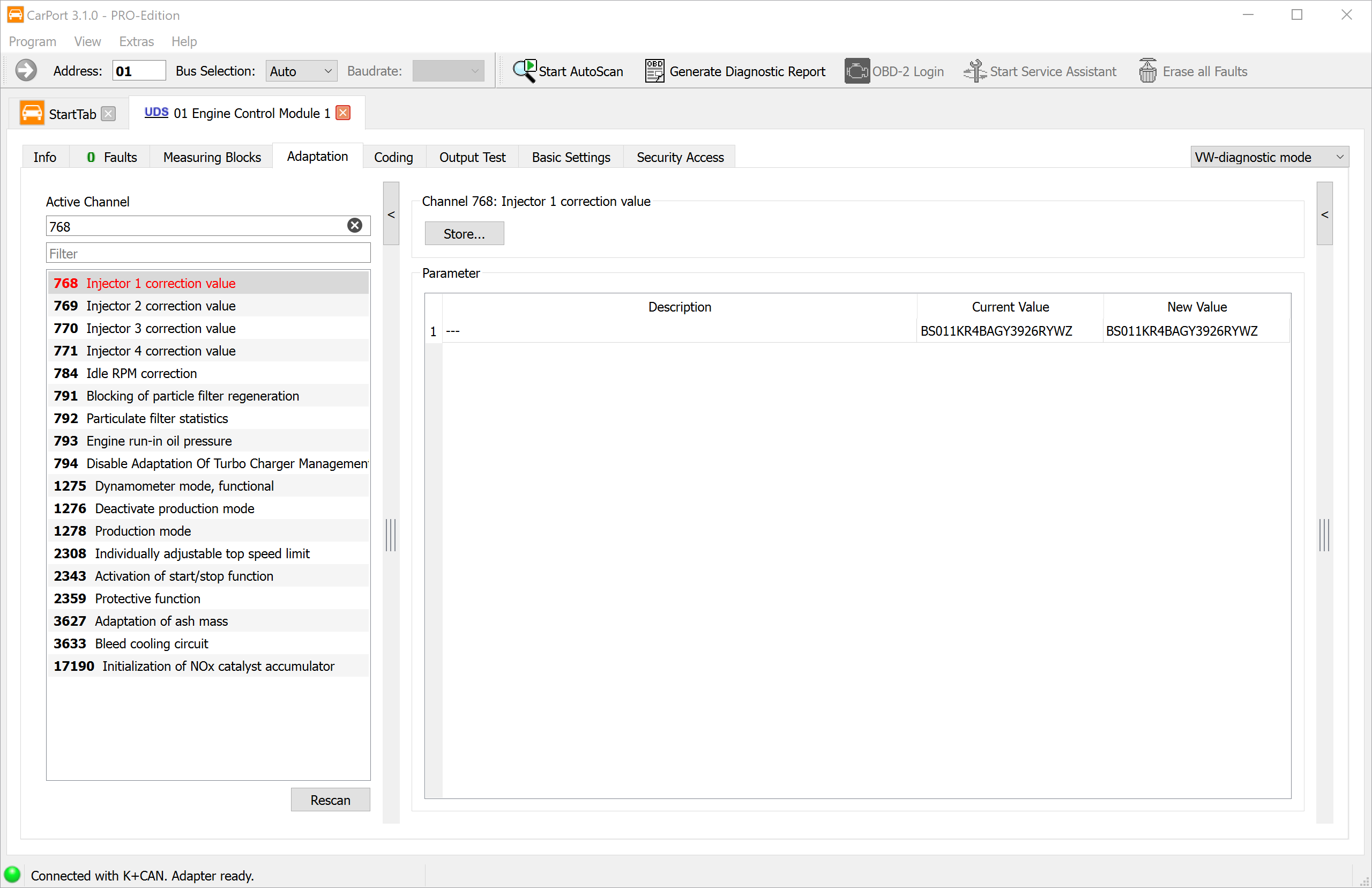Click the green connection status indicator

click(12, 875)
